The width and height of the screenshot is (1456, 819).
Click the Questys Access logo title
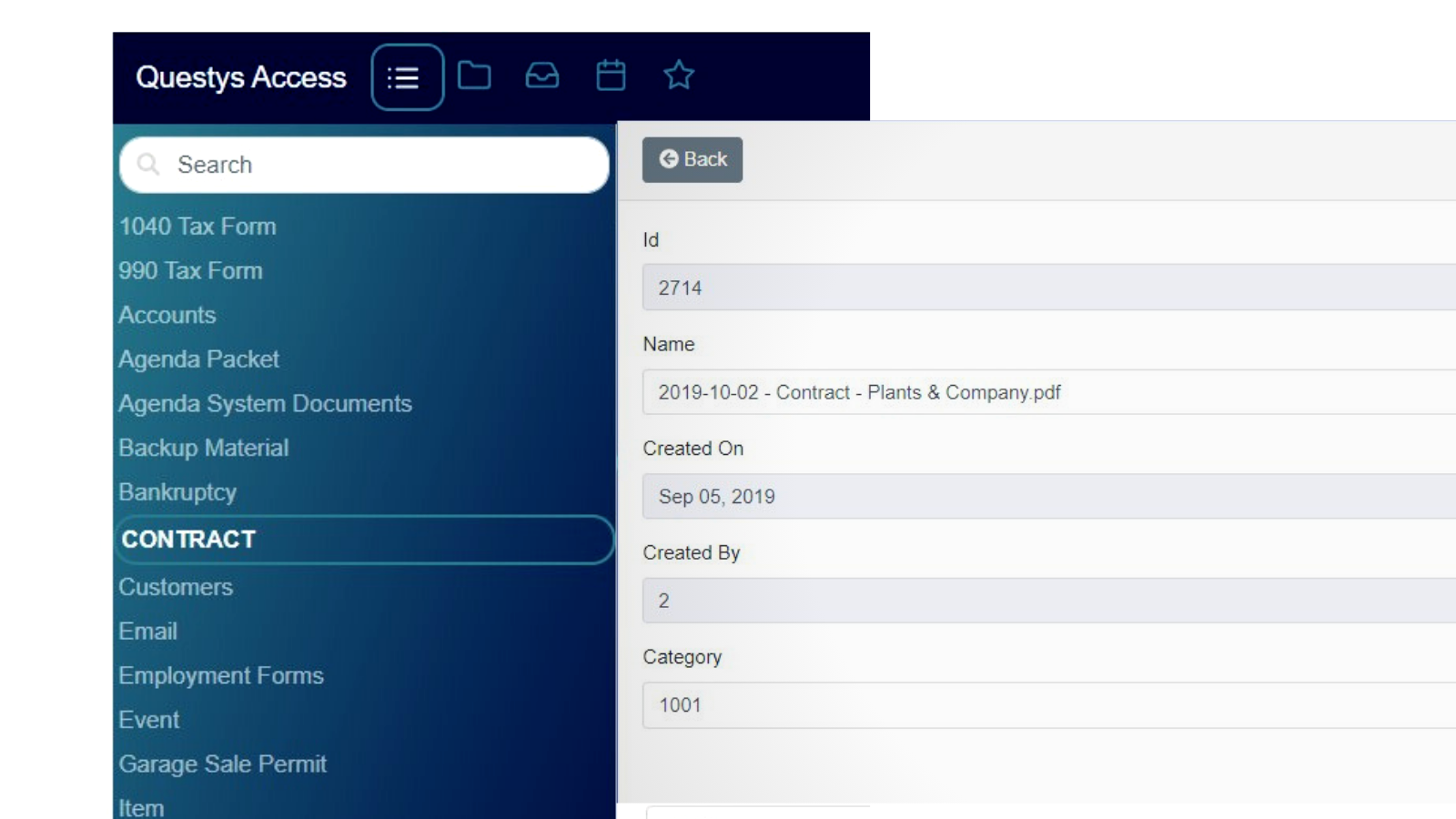241,78
